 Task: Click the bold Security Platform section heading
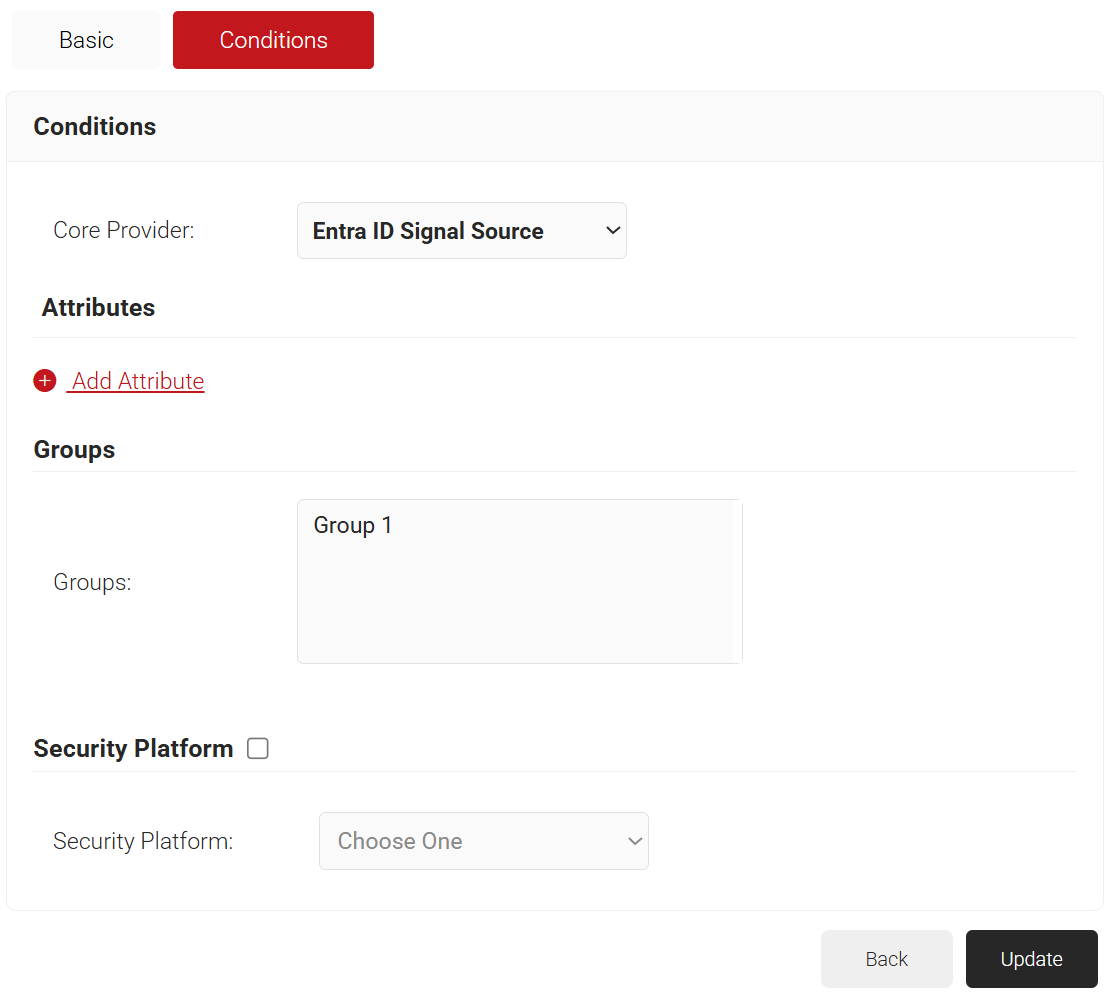pos(133,749)
